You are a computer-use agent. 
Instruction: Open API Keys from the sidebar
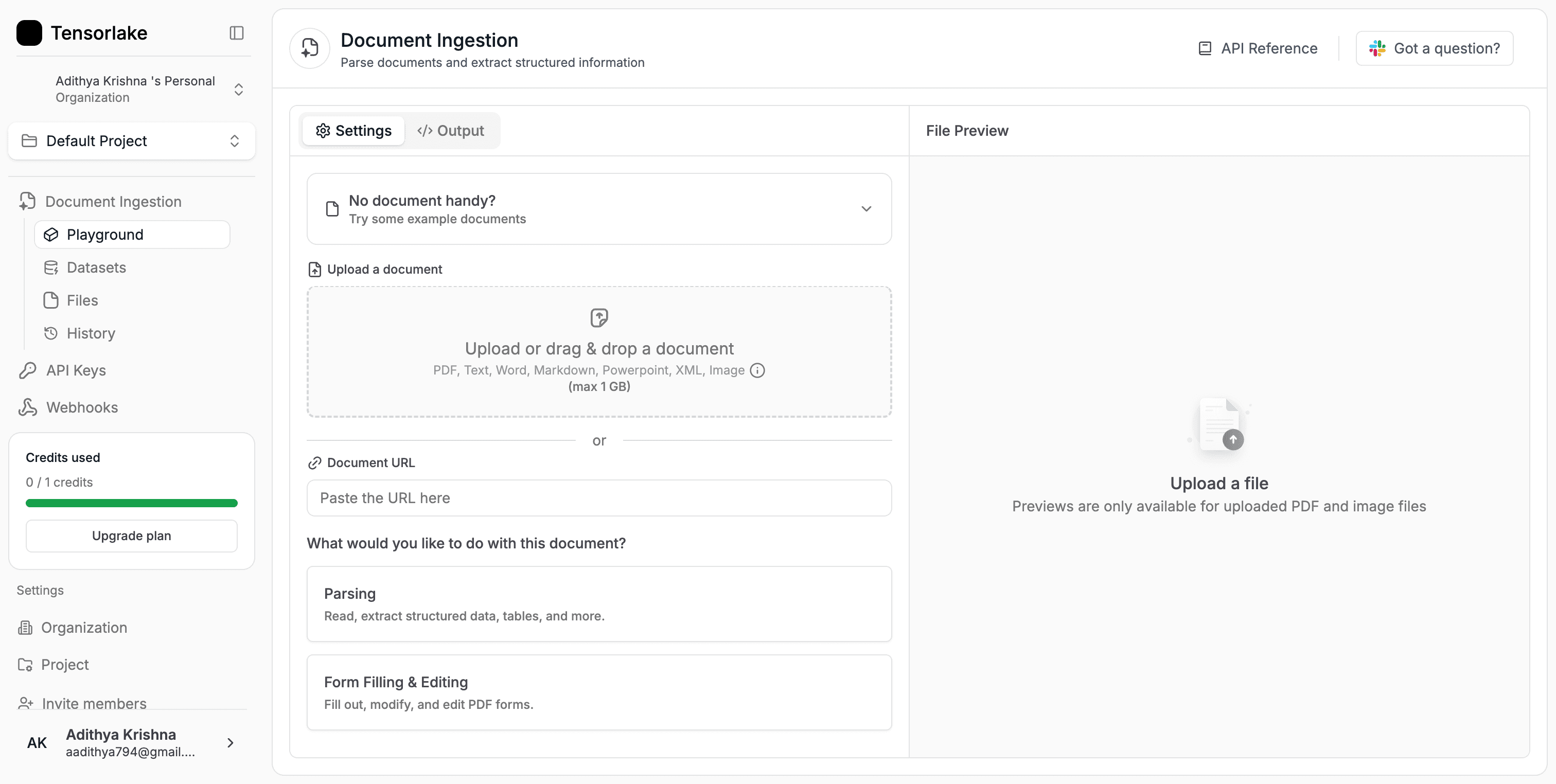click(76, 370)
